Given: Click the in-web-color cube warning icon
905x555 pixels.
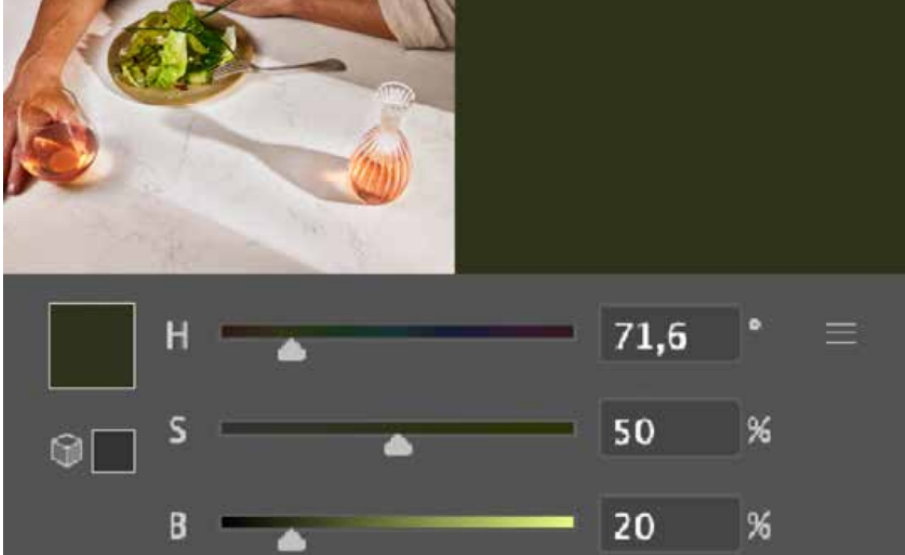Looking at the screenshot, I should (x=66, y=450).
